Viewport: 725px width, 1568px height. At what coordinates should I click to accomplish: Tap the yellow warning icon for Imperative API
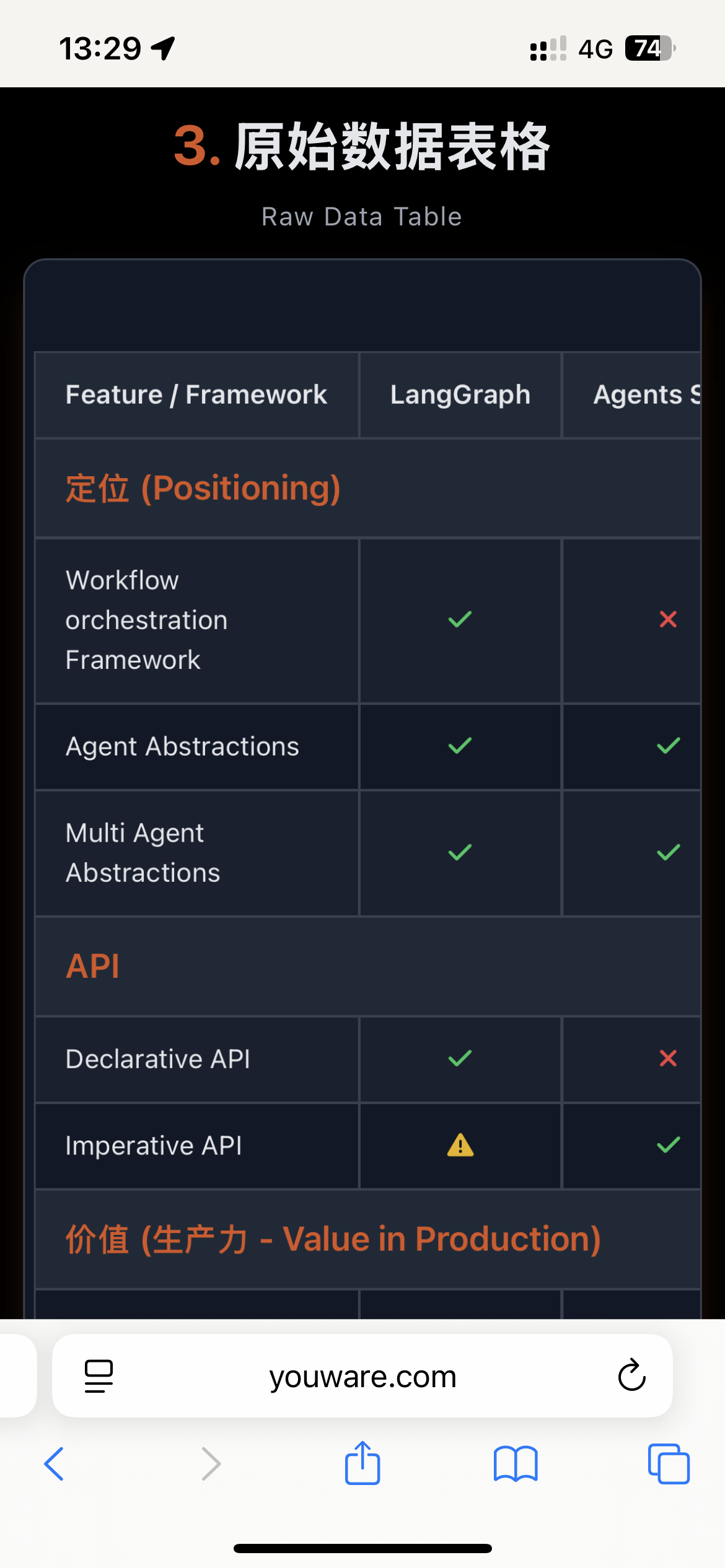tap(460, 1145)
